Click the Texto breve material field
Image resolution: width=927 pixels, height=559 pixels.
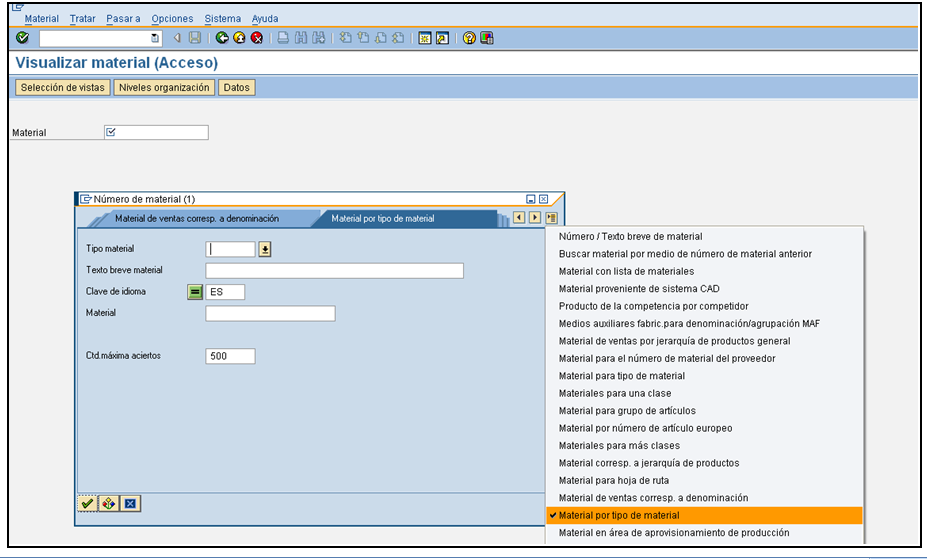point(335,271)
